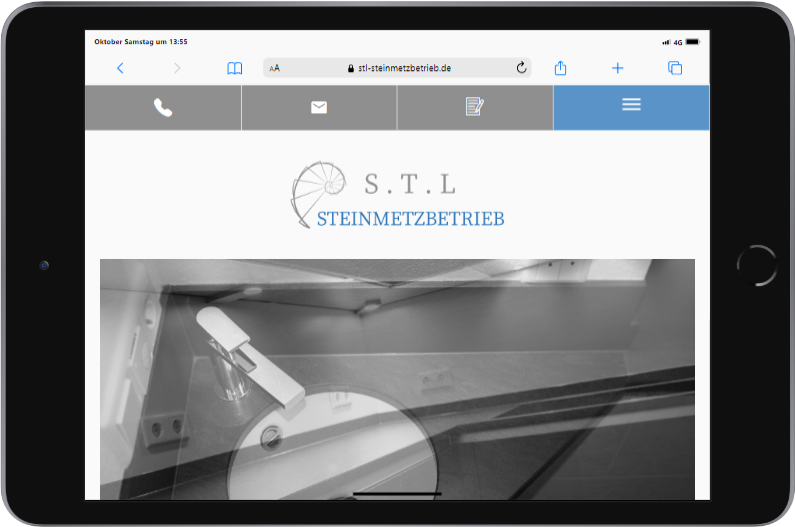Open the blue hamburger menu
795x527 pixels.
[631, 108]
